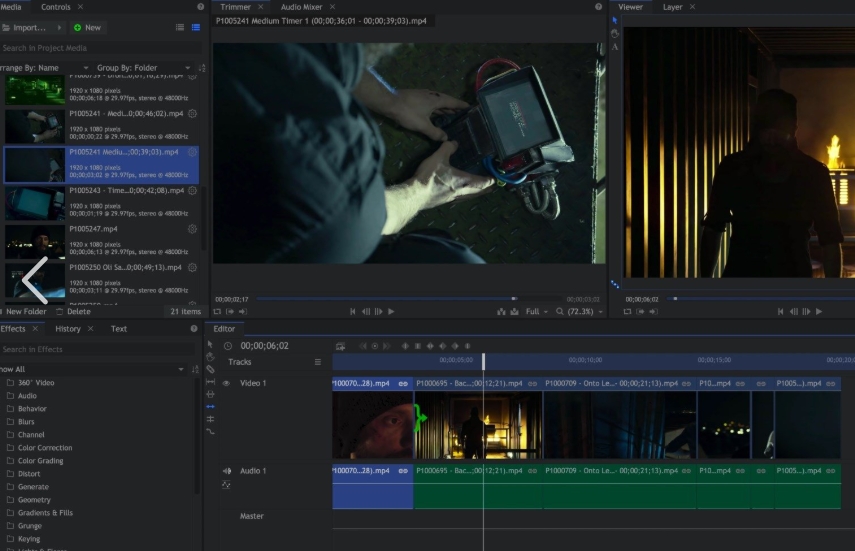855x551 pixels.
Task: Toggle link icon on P1000695 video clip
Action: [x=532, y=384]
